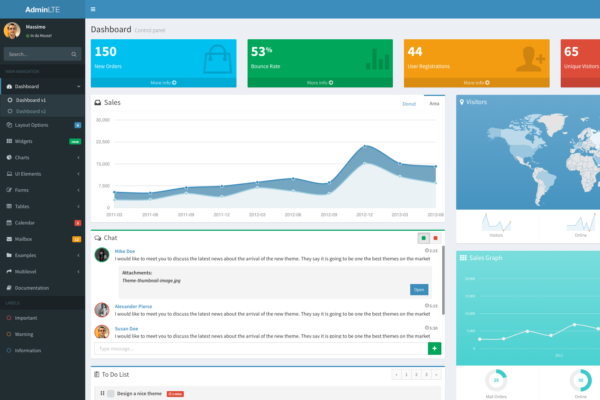600x400 pixels.
Task: Expand the Examples submenu arrow
Action: pyautogui.click(x=78, y=255)
